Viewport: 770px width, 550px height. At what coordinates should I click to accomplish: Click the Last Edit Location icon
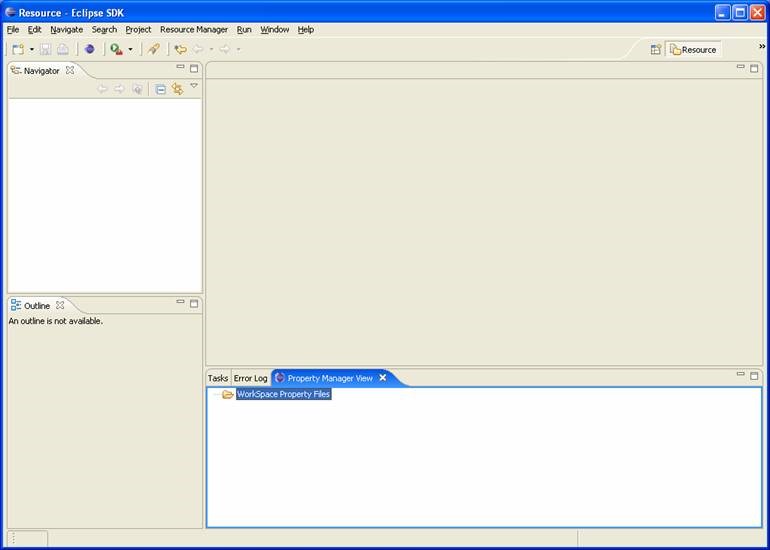pyautogui.click(x=181, y=49)
